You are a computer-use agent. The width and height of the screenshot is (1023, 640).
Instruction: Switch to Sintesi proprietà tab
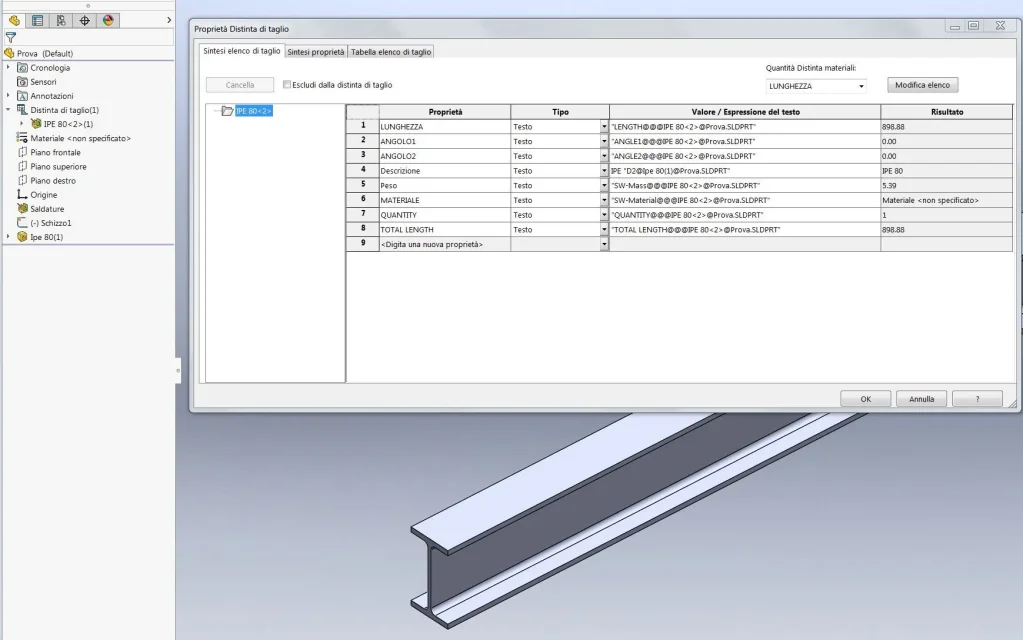316,52
